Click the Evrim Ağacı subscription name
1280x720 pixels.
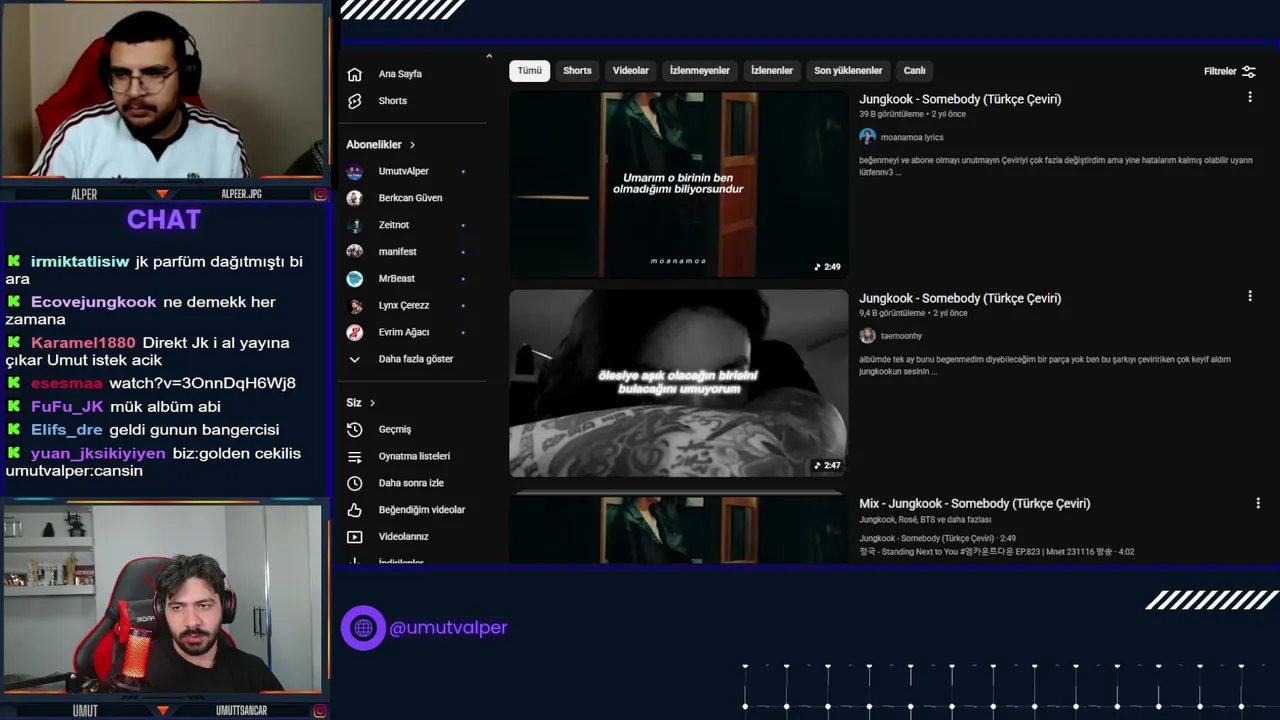(x=404, y=332)
